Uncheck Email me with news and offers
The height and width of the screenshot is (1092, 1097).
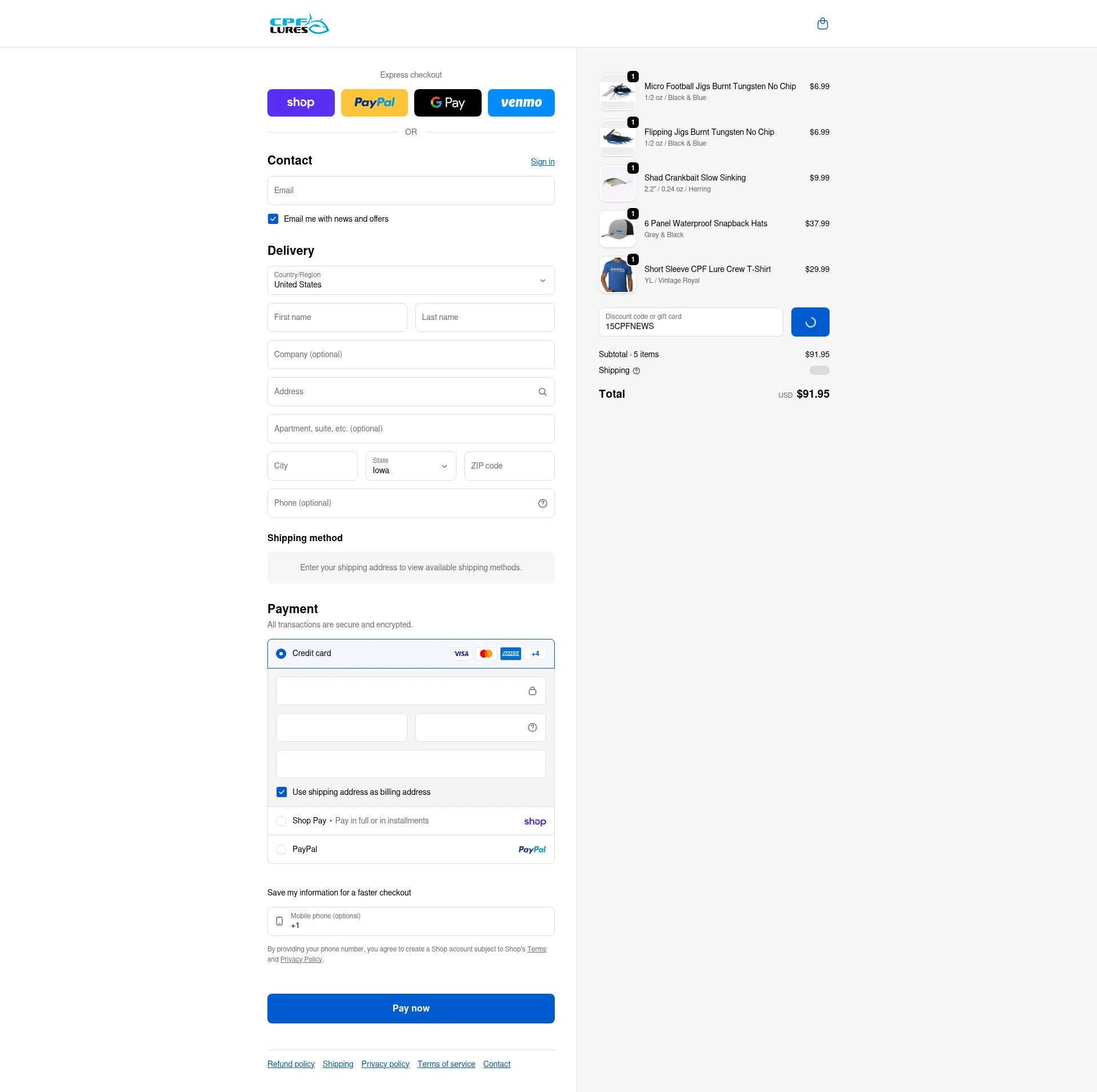click(x=273, y=219)
